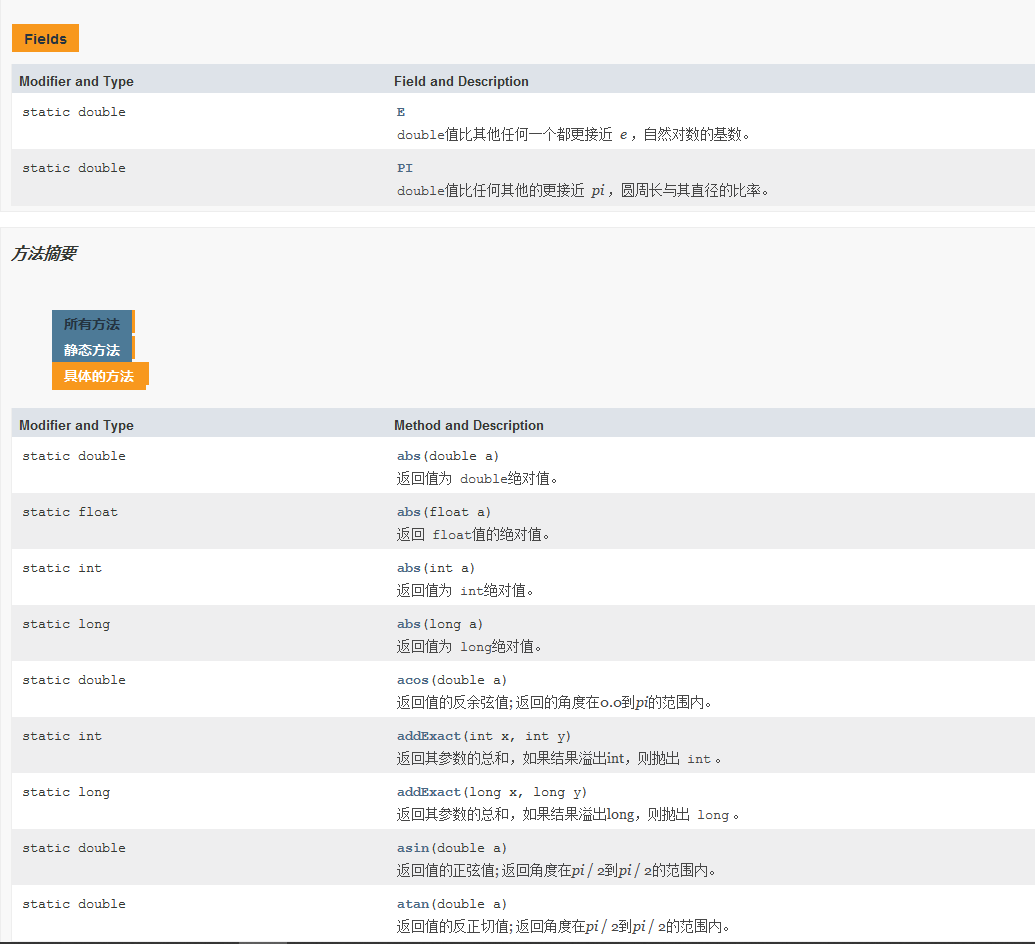Open the E field link

pyautogui.click(x=401, y=112)
